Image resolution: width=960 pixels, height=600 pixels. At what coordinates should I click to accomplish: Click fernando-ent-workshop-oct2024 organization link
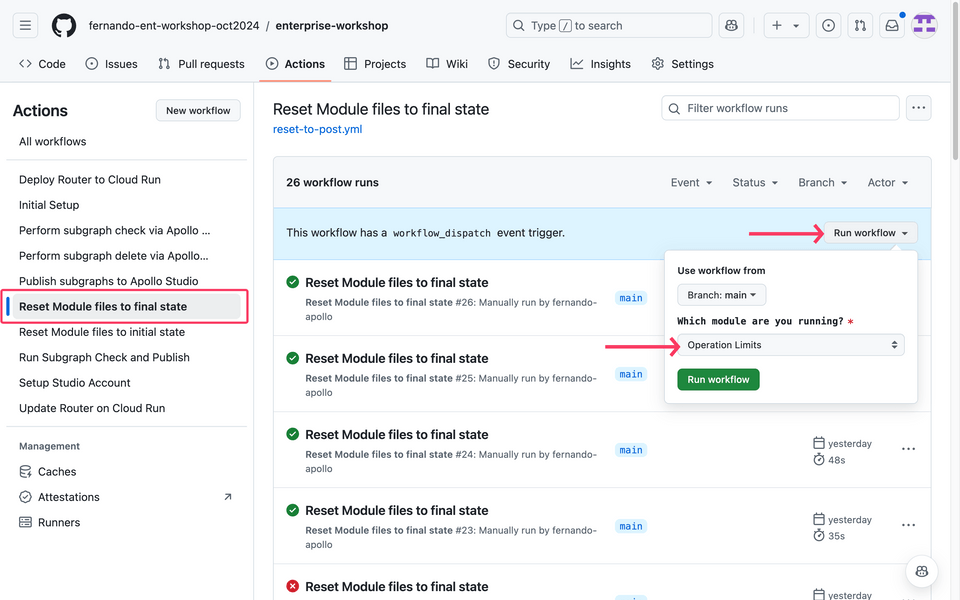(174, 26)
